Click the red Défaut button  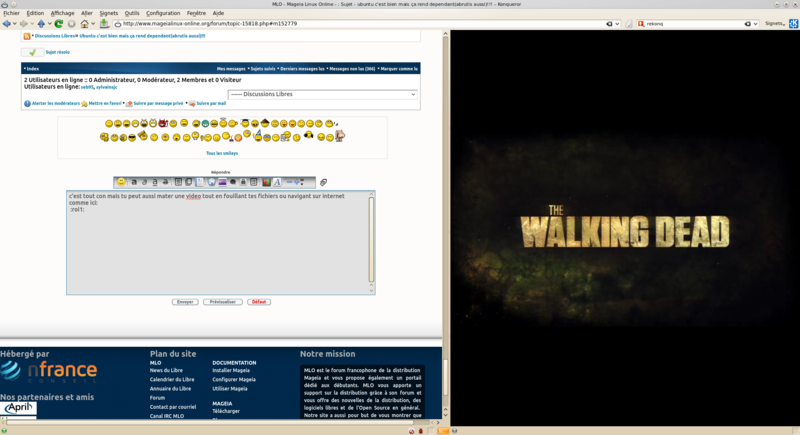[x=259, y=302]
